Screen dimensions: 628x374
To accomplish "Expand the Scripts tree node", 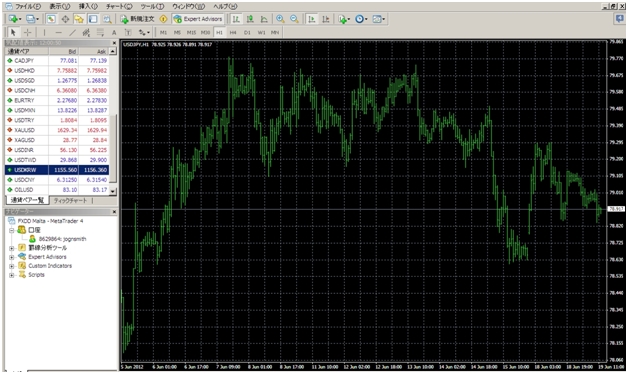I will point(12,275).
